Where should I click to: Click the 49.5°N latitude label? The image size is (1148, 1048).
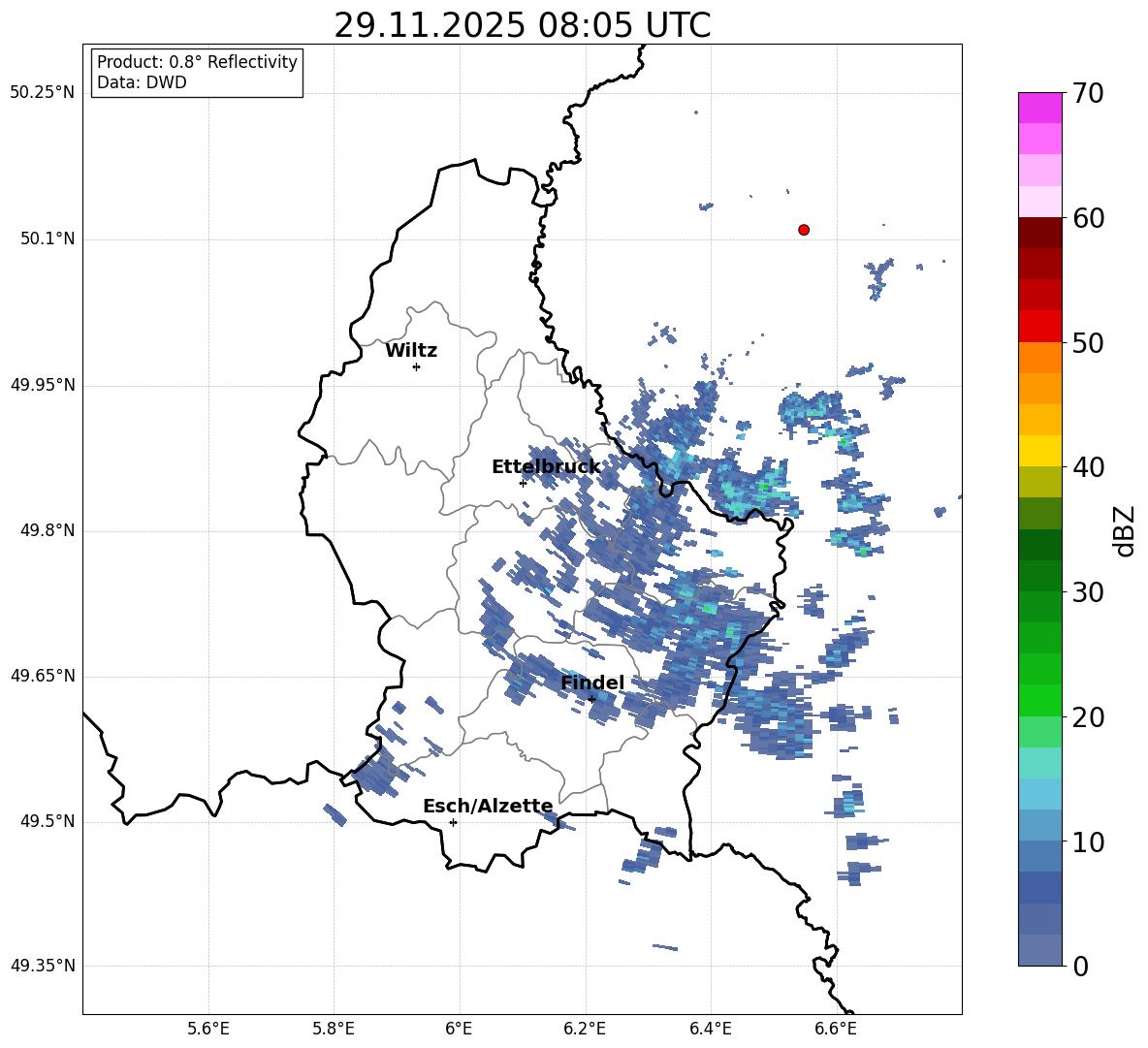pos(48,821)
